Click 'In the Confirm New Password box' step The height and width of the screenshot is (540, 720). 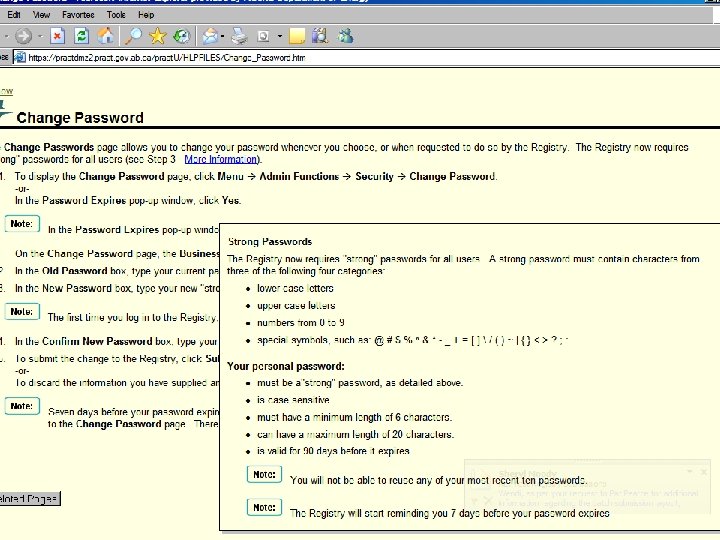(x=117, y=342)
